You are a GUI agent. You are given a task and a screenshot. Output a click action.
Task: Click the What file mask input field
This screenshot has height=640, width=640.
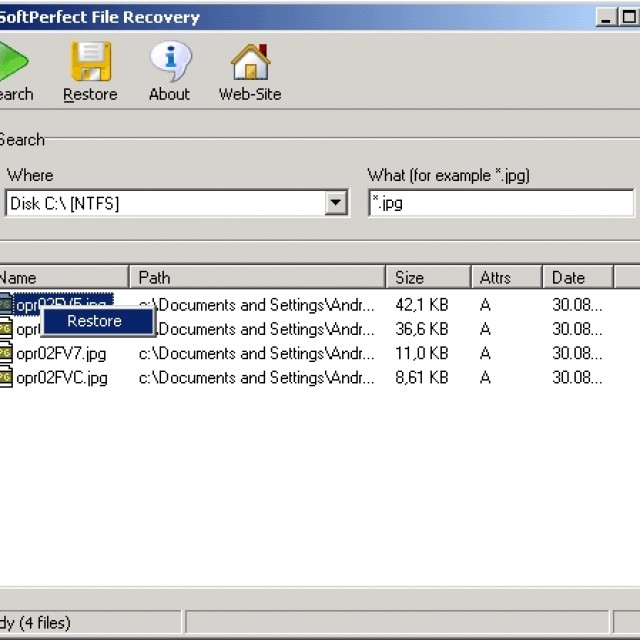coord(500,204)
